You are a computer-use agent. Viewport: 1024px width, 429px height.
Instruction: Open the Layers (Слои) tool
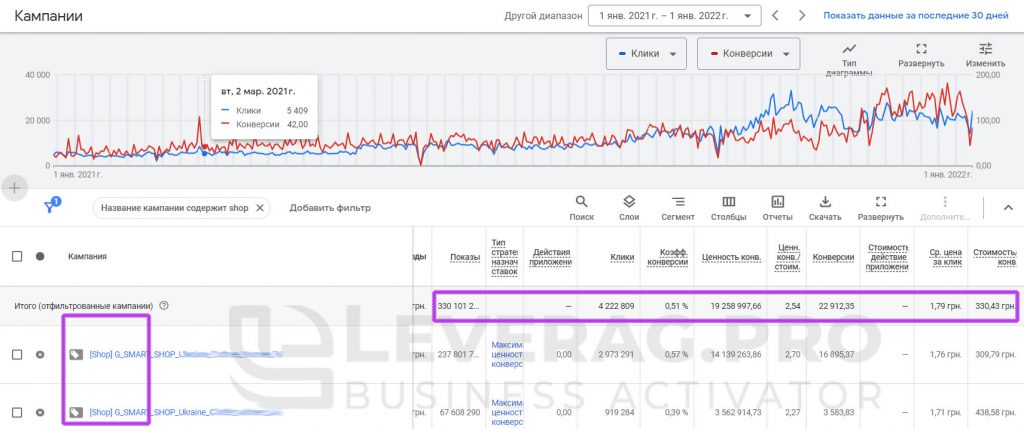click(628, 208)
